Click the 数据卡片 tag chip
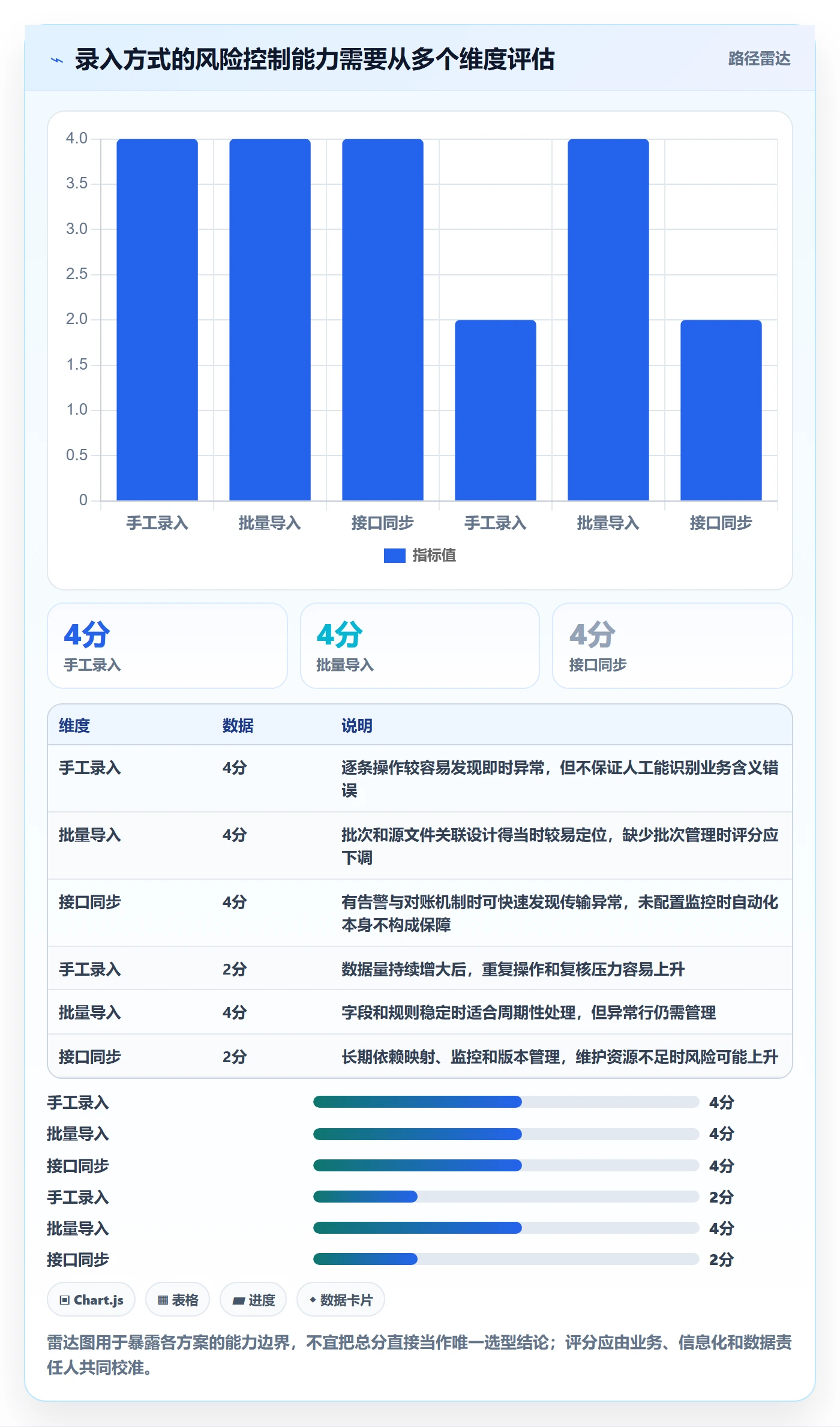This screenshot has height=1427, width=840. pos(341,1300)
